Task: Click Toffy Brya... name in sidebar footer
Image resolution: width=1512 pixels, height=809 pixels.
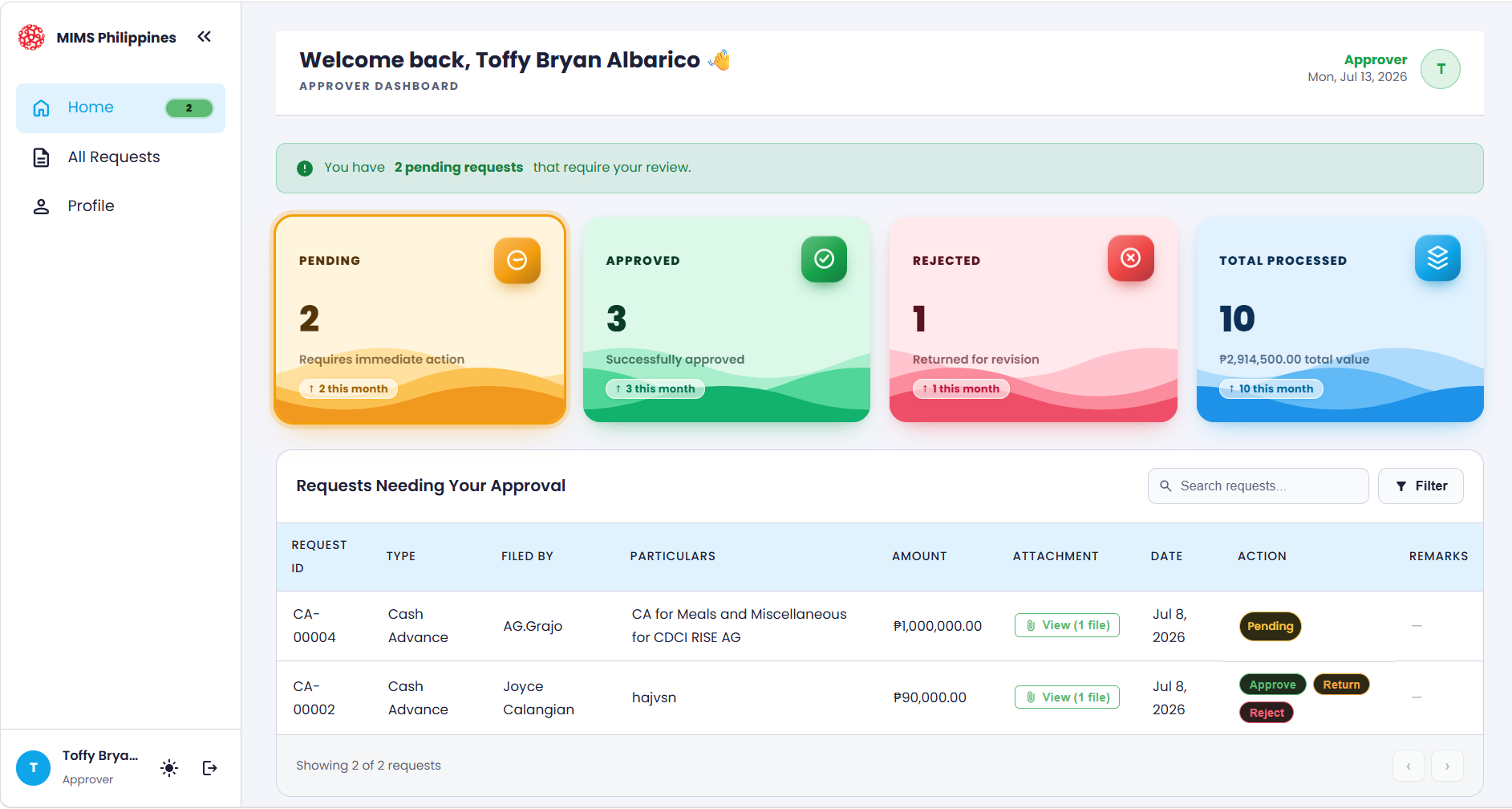Action: (100, 757)
